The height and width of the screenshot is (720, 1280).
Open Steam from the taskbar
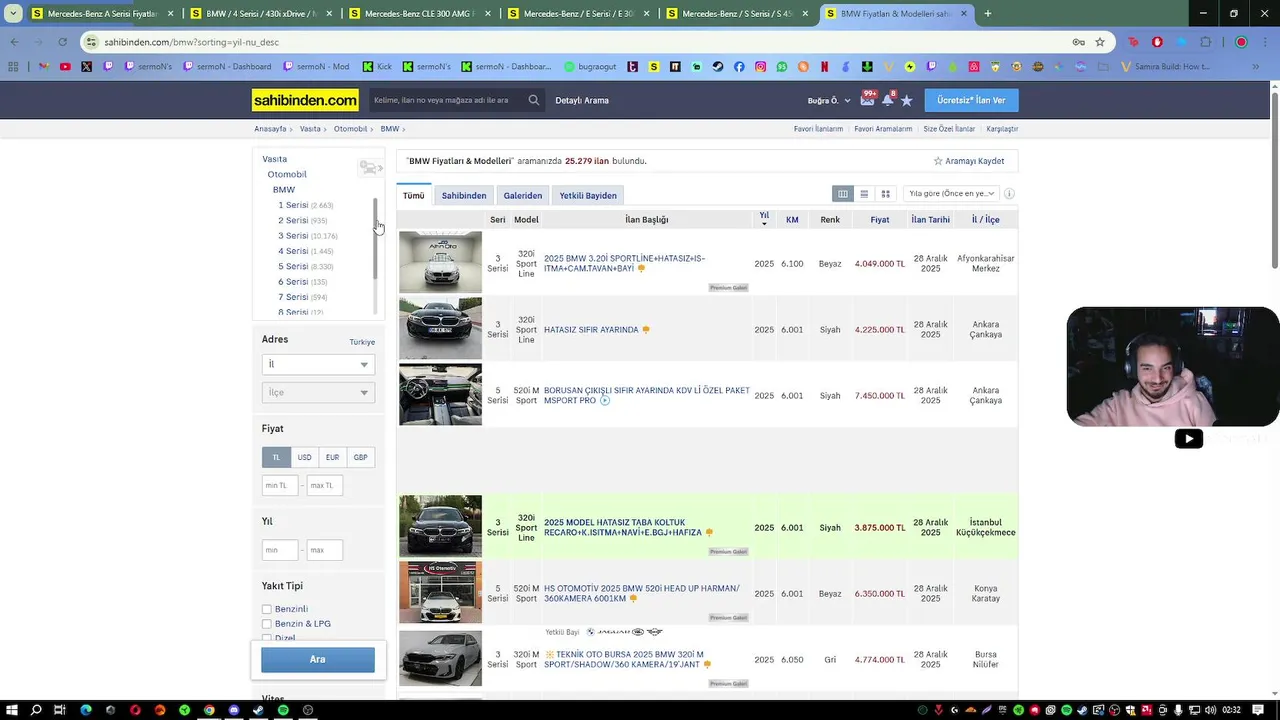click(x=258, y=710)
